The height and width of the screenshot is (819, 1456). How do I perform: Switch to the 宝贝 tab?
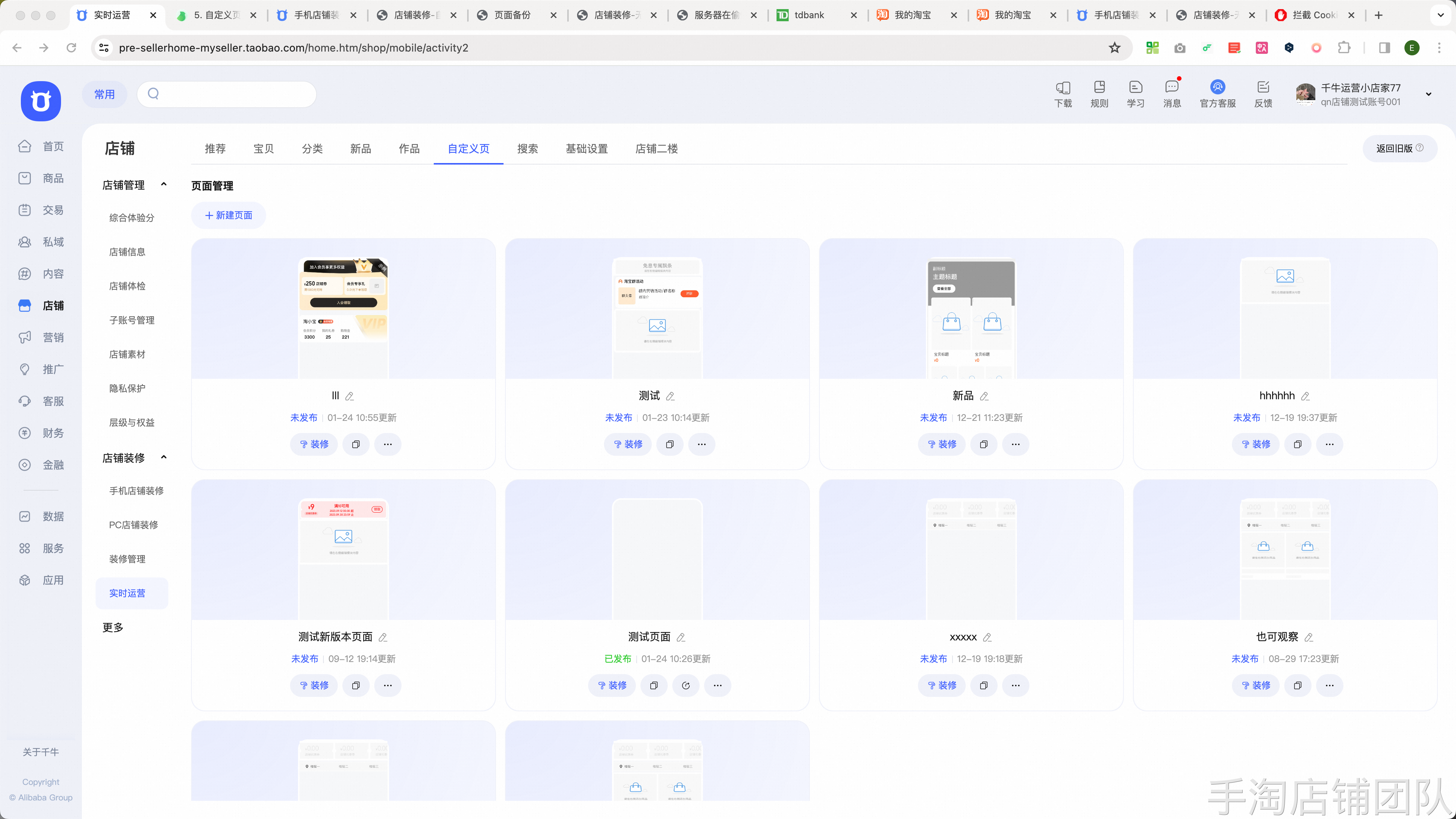click(264, 149)
